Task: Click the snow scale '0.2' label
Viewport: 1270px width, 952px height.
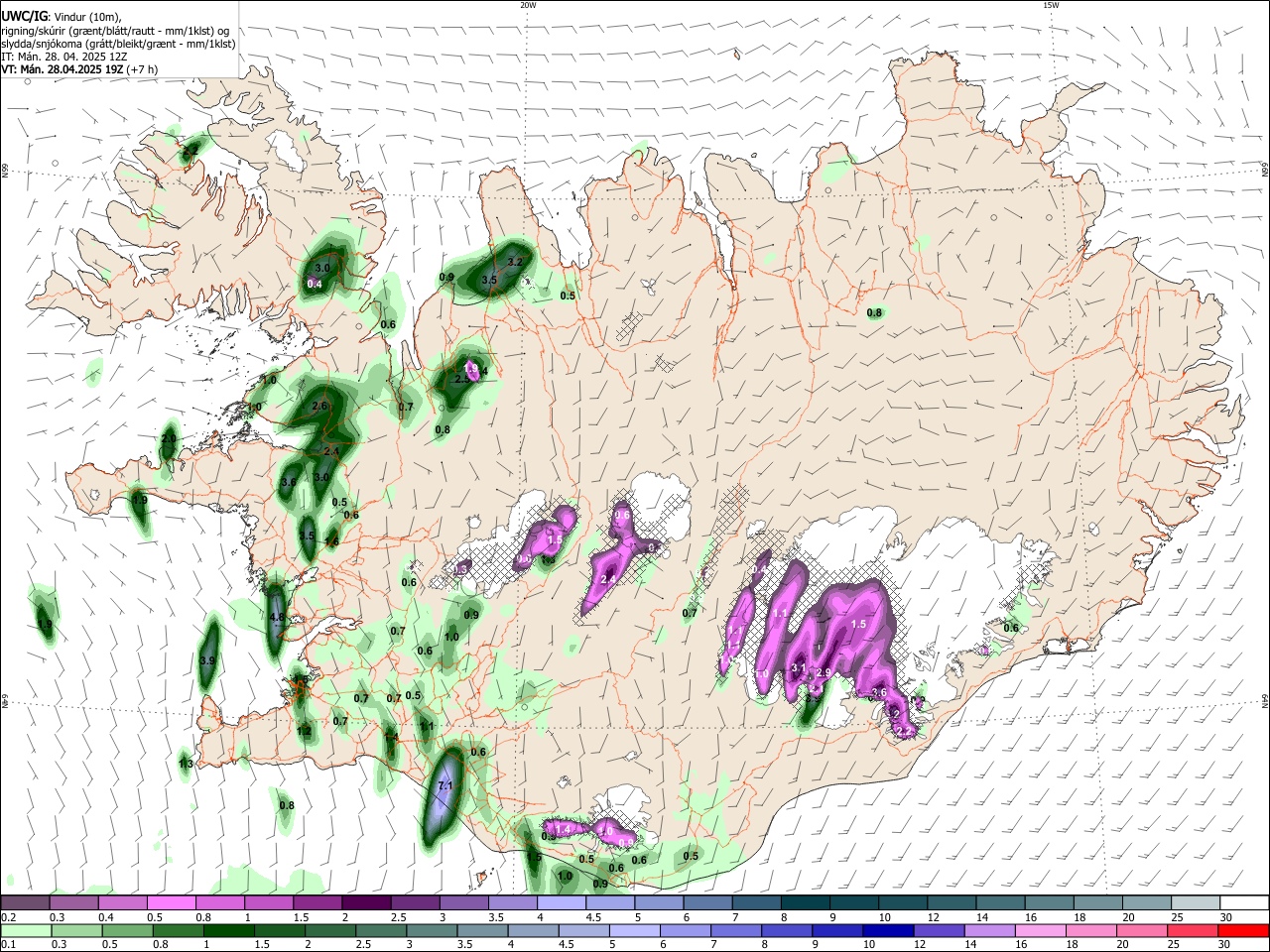Action: (x=8, y=917)
